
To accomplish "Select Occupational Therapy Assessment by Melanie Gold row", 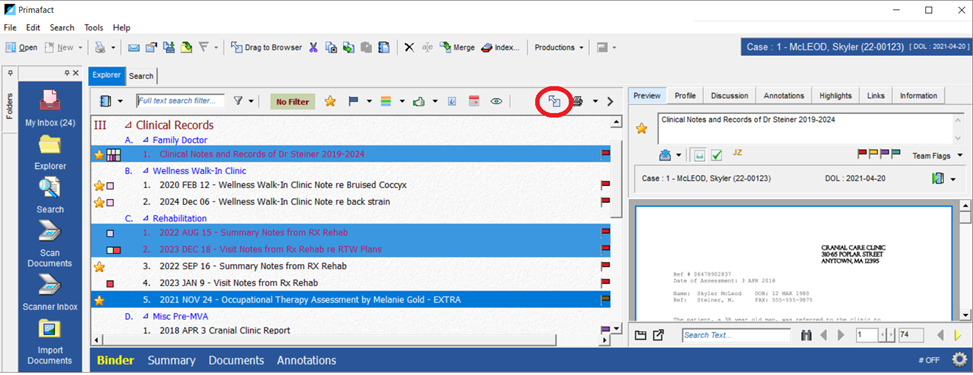I will [351, 300].
